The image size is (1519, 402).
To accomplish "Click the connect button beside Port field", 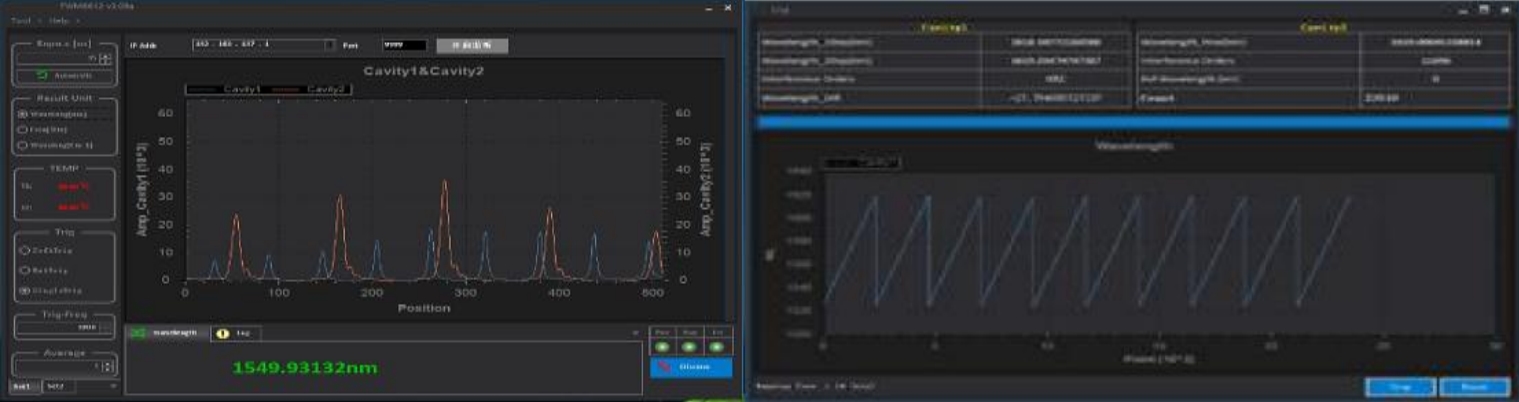I will pyautogui.click(x=472, y=45).
